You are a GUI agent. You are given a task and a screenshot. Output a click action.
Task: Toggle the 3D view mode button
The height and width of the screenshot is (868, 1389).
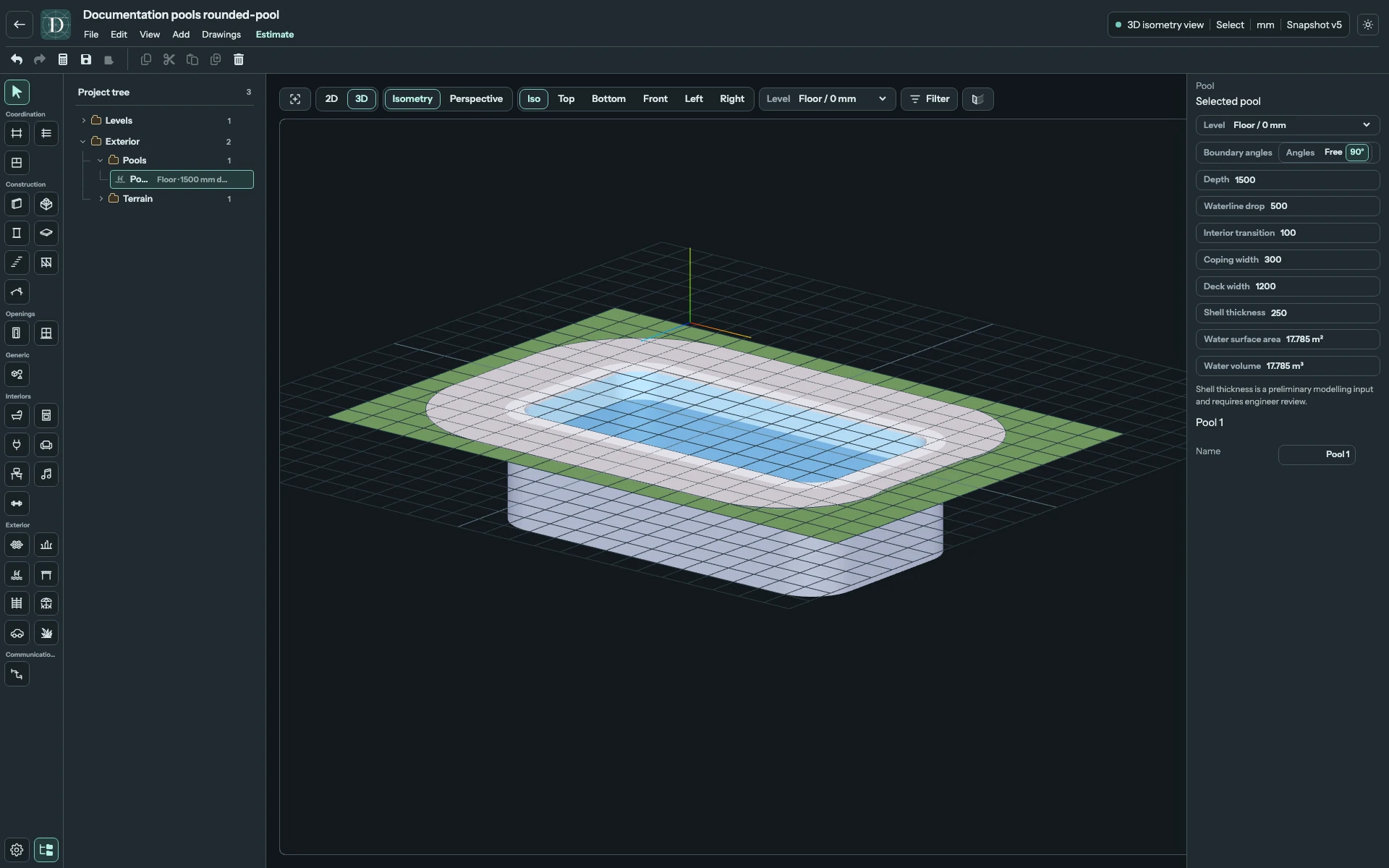coord(362,99)
